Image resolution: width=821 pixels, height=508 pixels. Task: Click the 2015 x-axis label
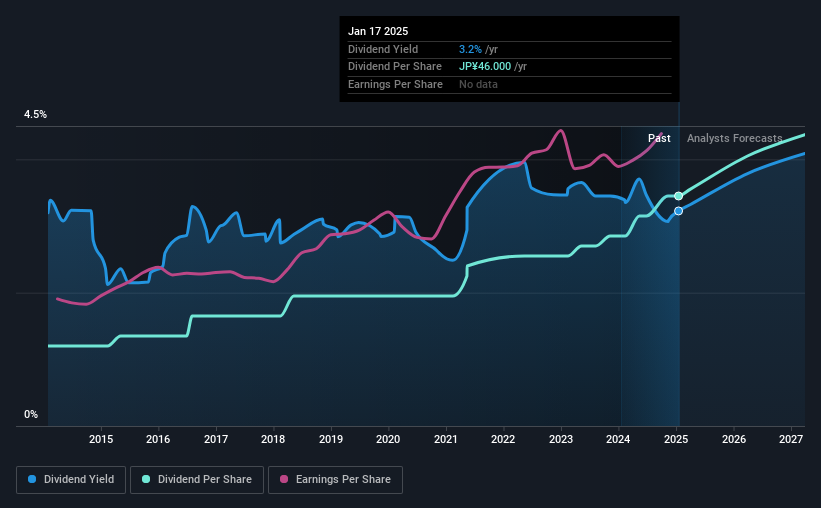pyautogui.click(x=101, y=439)
